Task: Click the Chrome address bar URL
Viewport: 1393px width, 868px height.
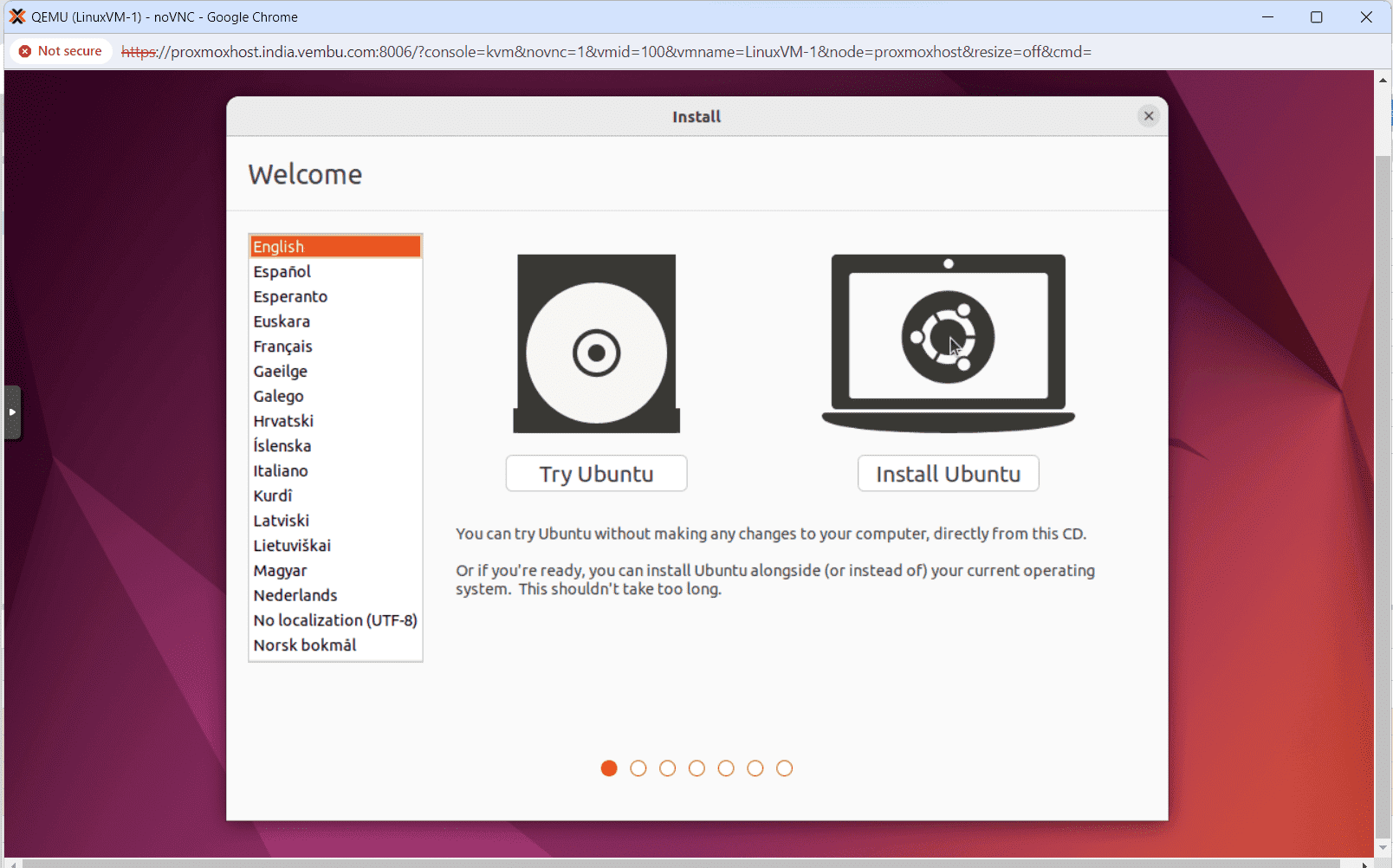Action: coord(606,52)
